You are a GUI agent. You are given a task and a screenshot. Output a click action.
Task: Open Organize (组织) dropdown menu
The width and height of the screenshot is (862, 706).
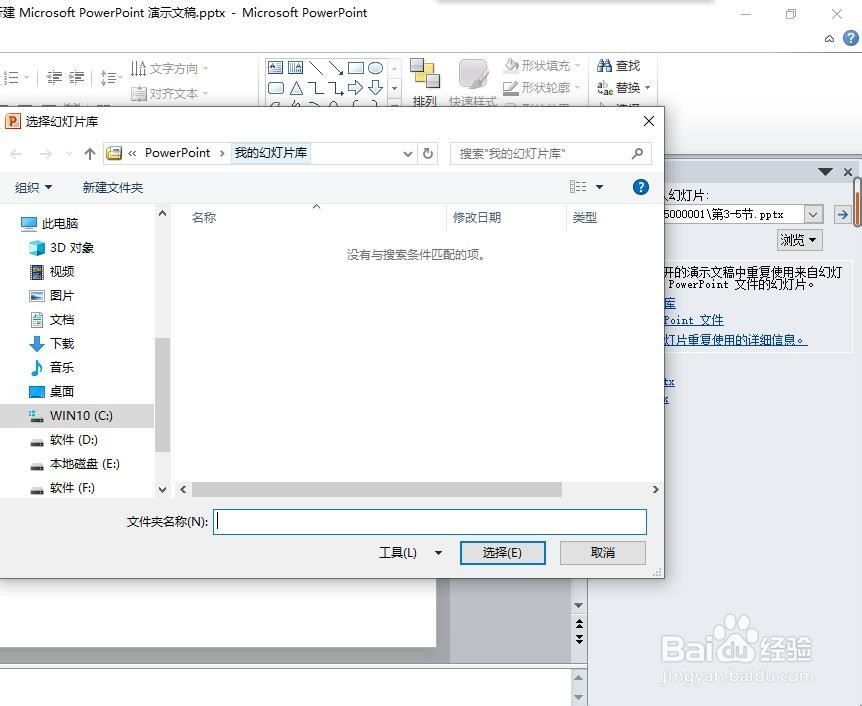coord(33,187)
